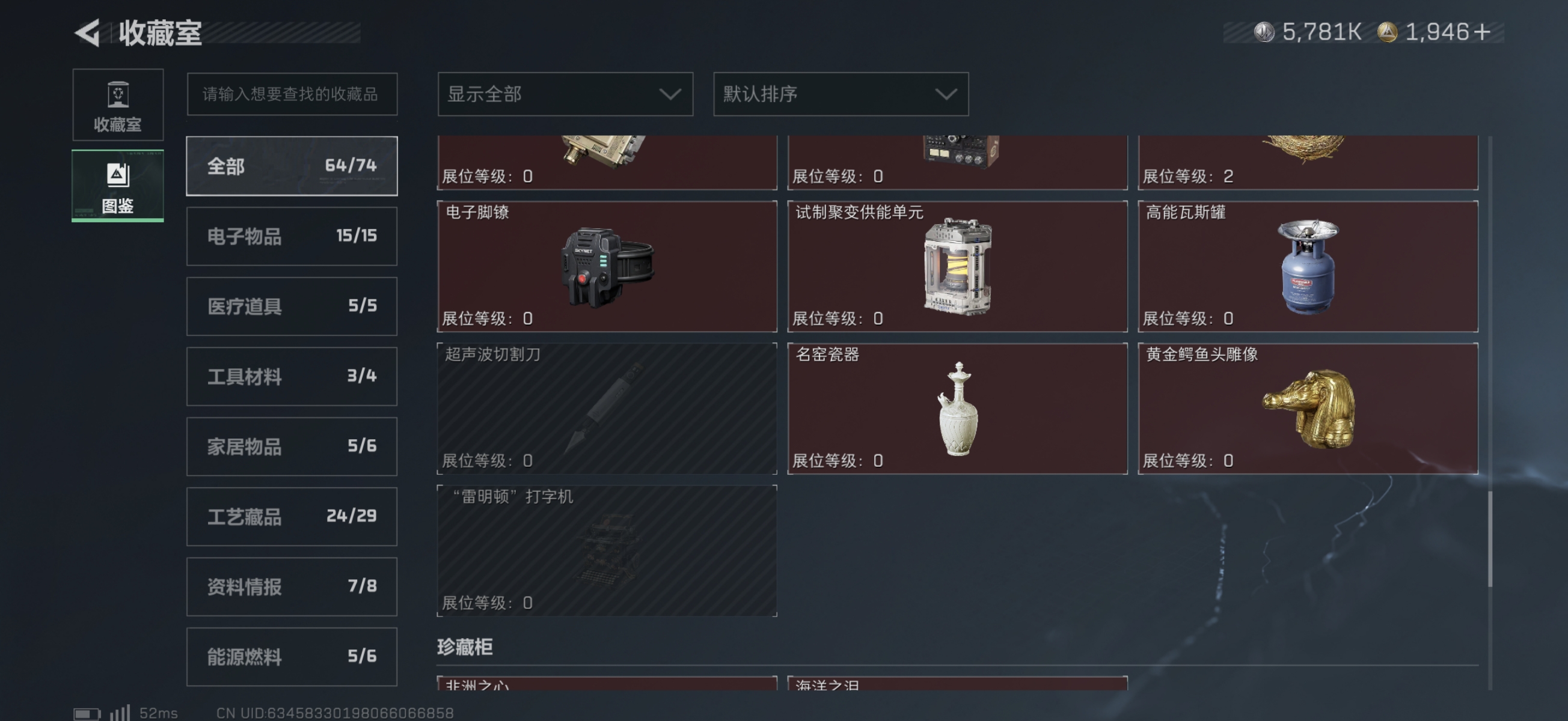1568x721 pixels.
Task: Choose the 工艺藏品 24/29 category
Action: tap(292, 517)
